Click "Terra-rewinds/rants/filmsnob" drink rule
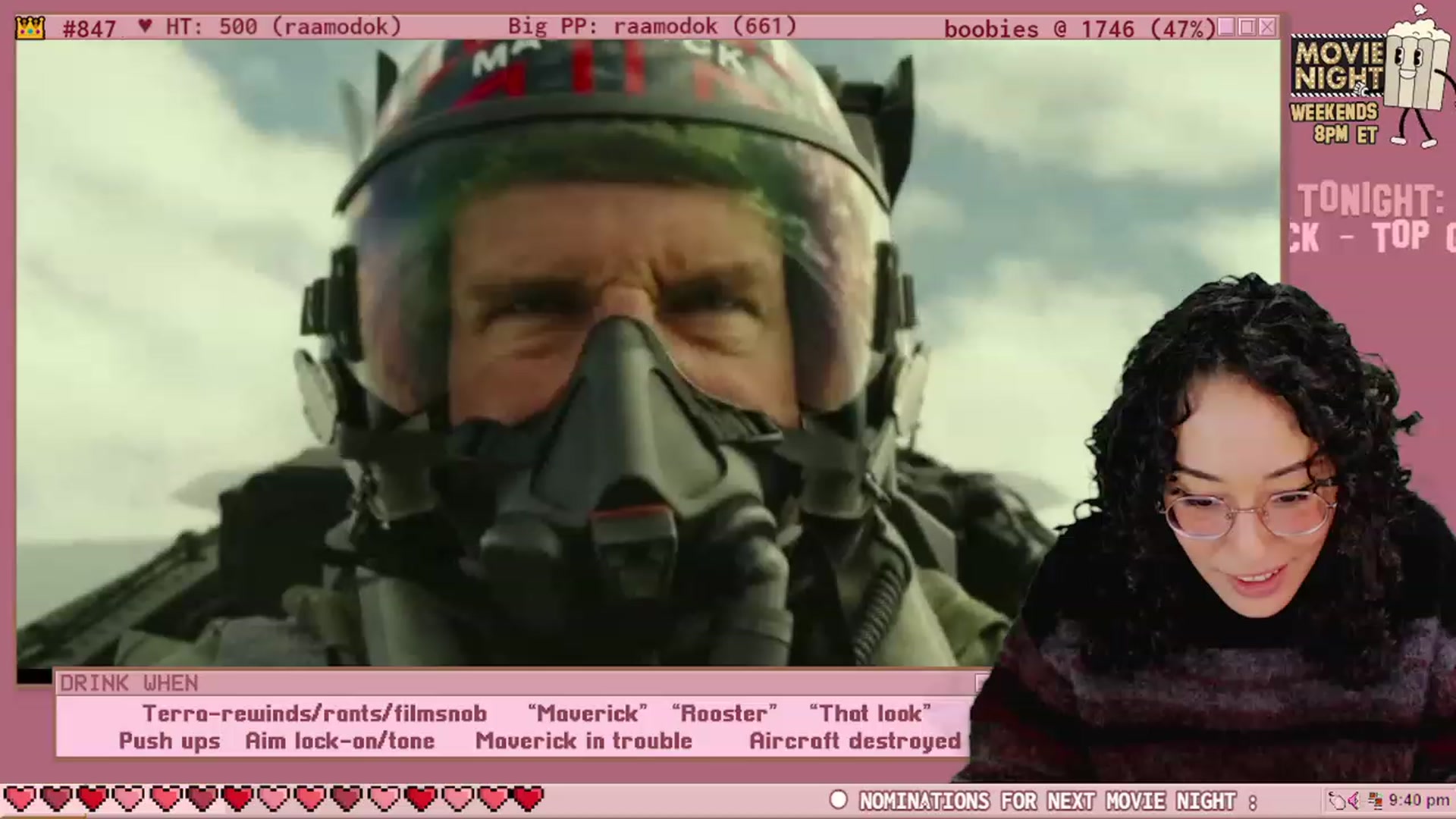 point(315,714)
